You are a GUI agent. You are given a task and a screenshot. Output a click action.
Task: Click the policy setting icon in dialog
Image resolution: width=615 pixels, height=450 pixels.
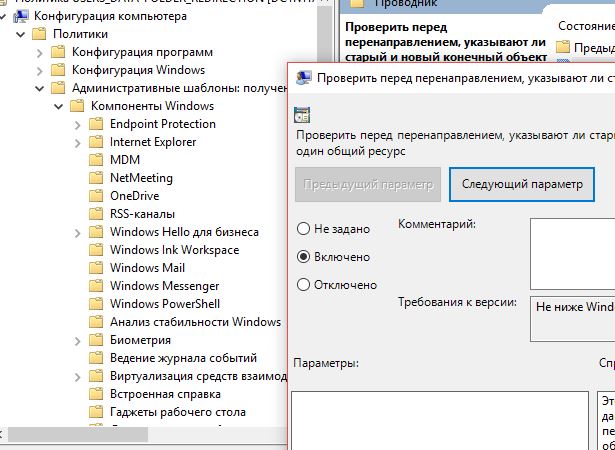click(302, 115)
